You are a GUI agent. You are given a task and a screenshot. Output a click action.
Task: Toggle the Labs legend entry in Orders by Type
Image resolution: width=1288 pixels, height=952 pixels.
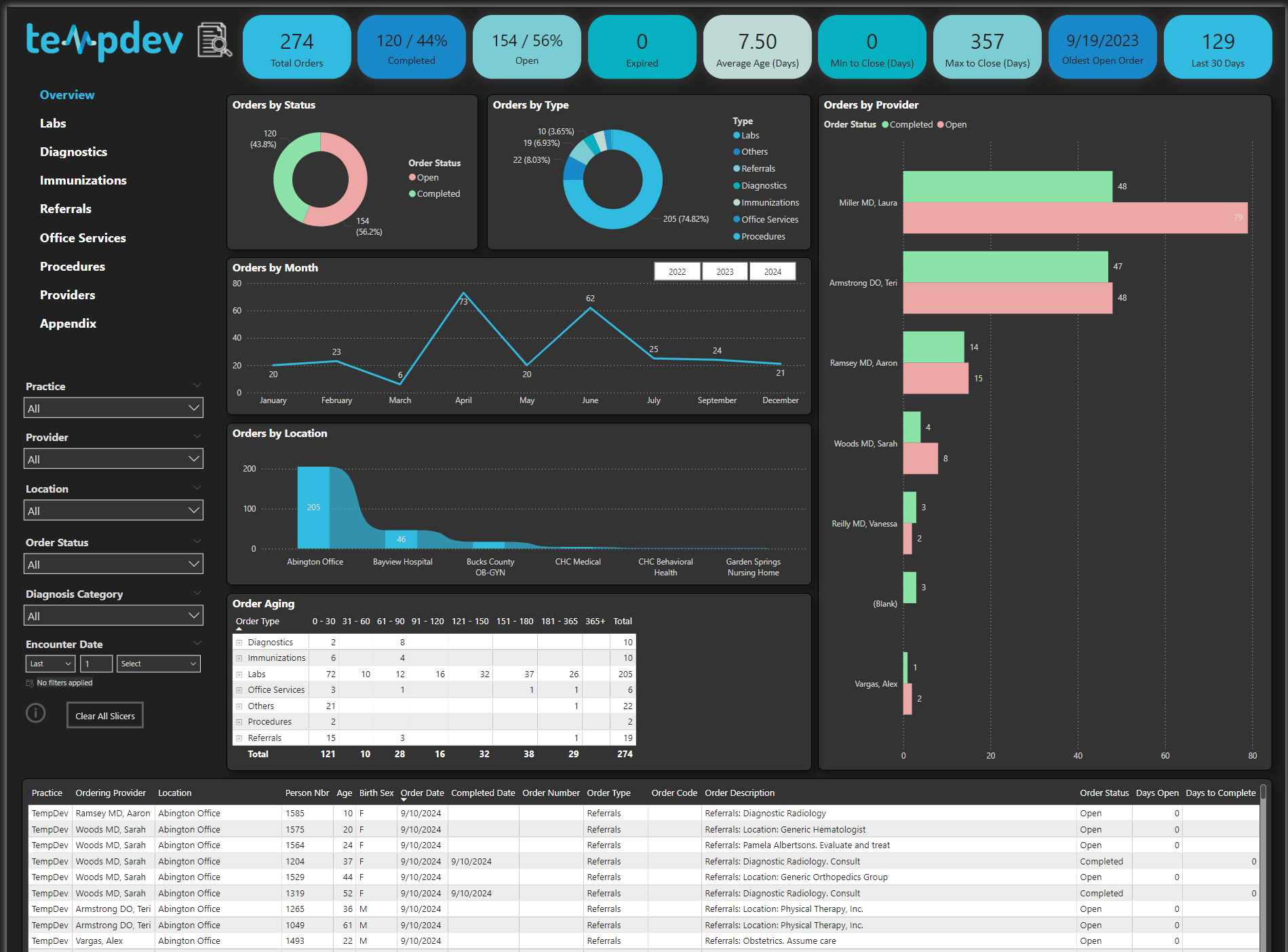pos(748,135)
